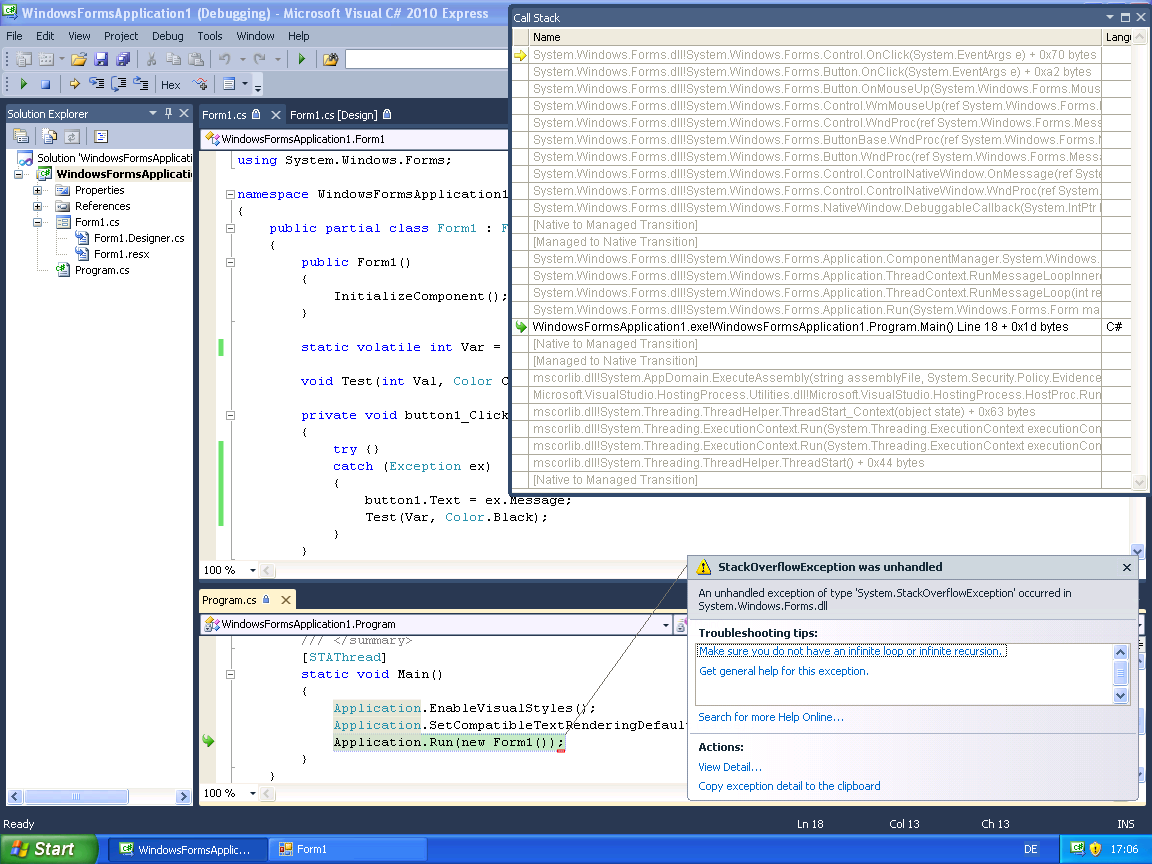Select Program.cs in Solution Explorer

pos(102,270)
